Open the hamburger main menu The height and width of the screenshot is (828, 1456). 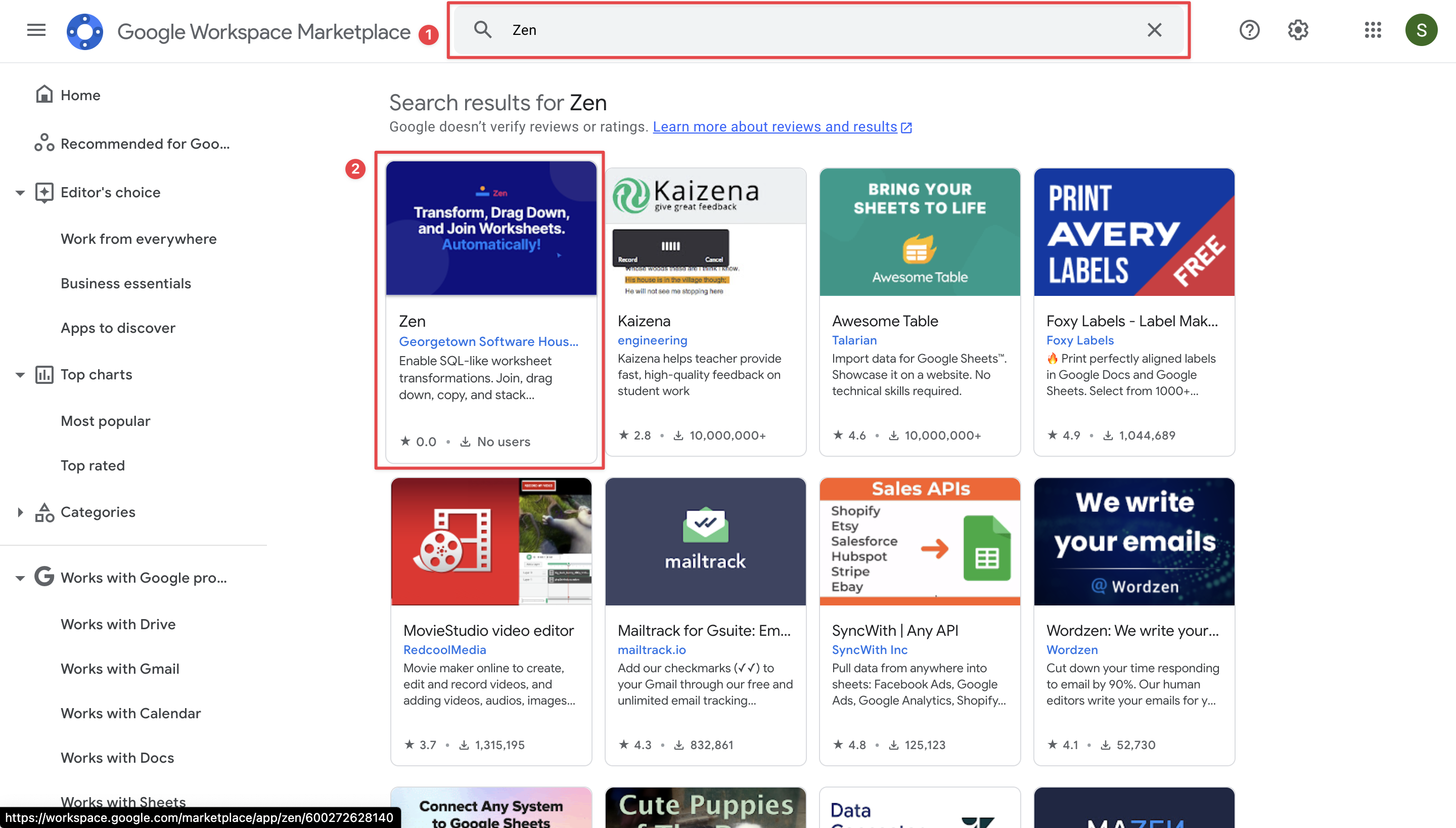[36, 29]
